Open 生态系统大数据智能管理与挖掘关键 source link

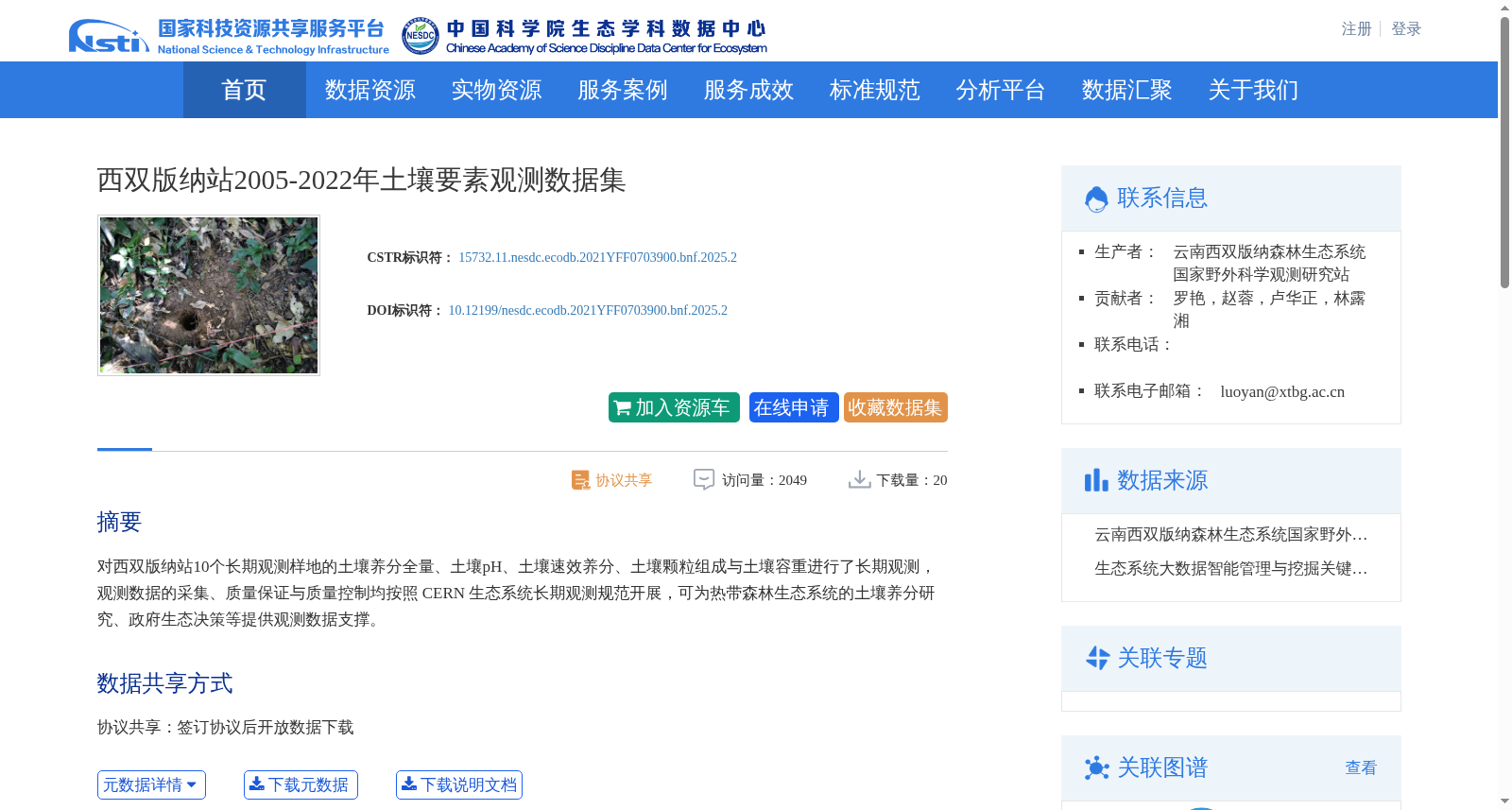pos(1231,569)
